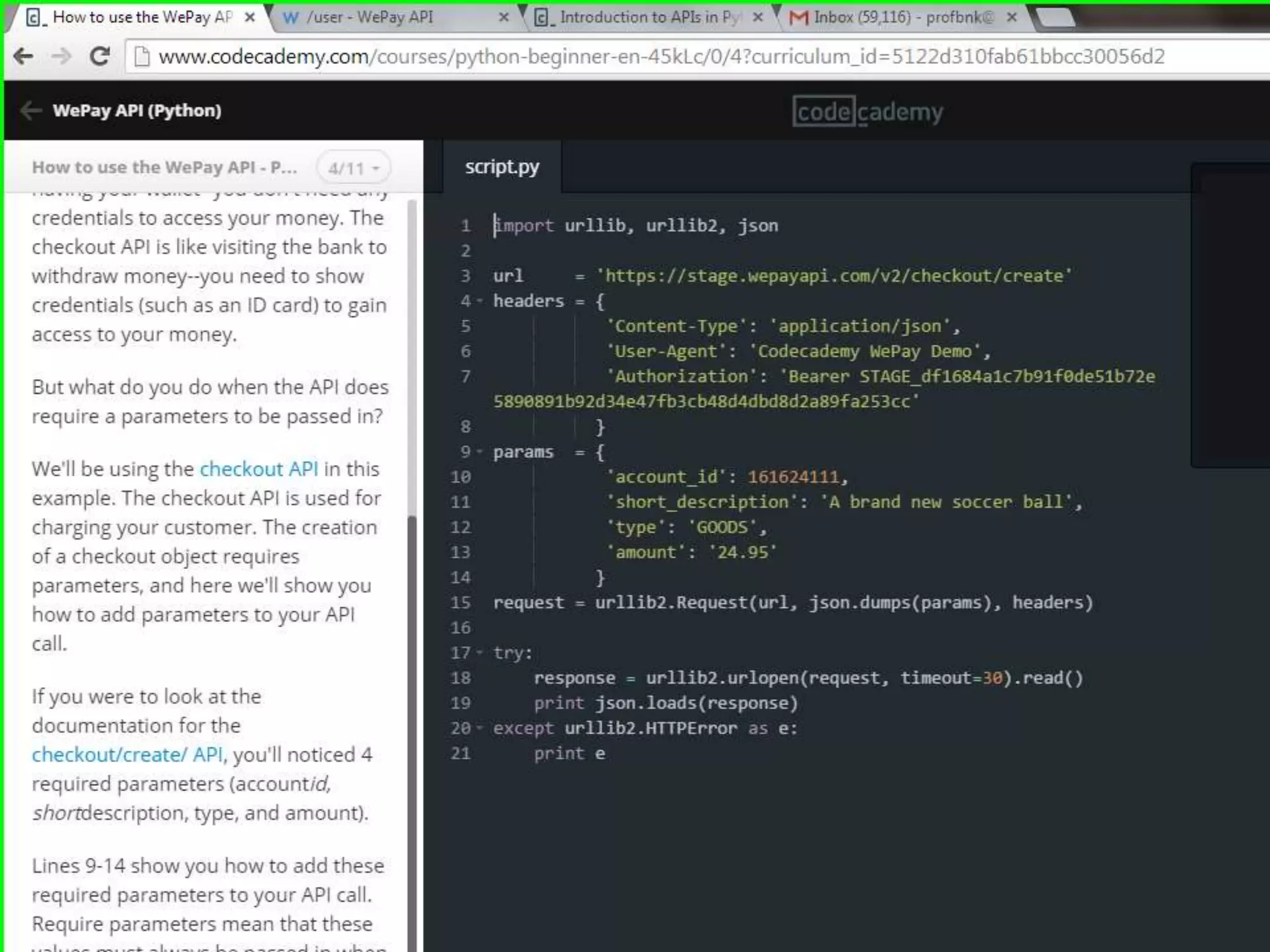Click the WePay API (Python) course title
The image size is (1270, 952).
pyautogui.click(x=137, y=110)
